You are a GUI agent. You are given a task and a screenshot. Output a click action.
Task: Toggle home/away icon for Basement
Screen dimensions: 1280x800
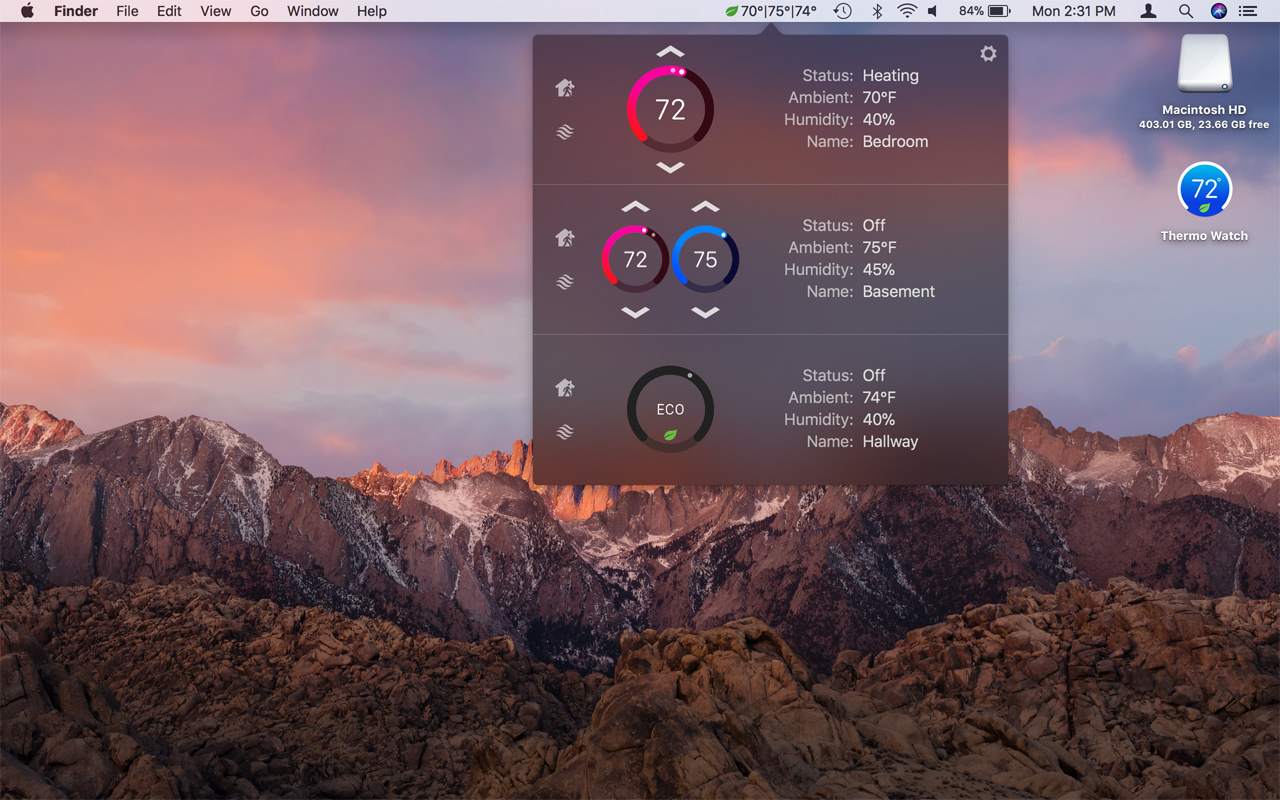click(x=565, y=238)
